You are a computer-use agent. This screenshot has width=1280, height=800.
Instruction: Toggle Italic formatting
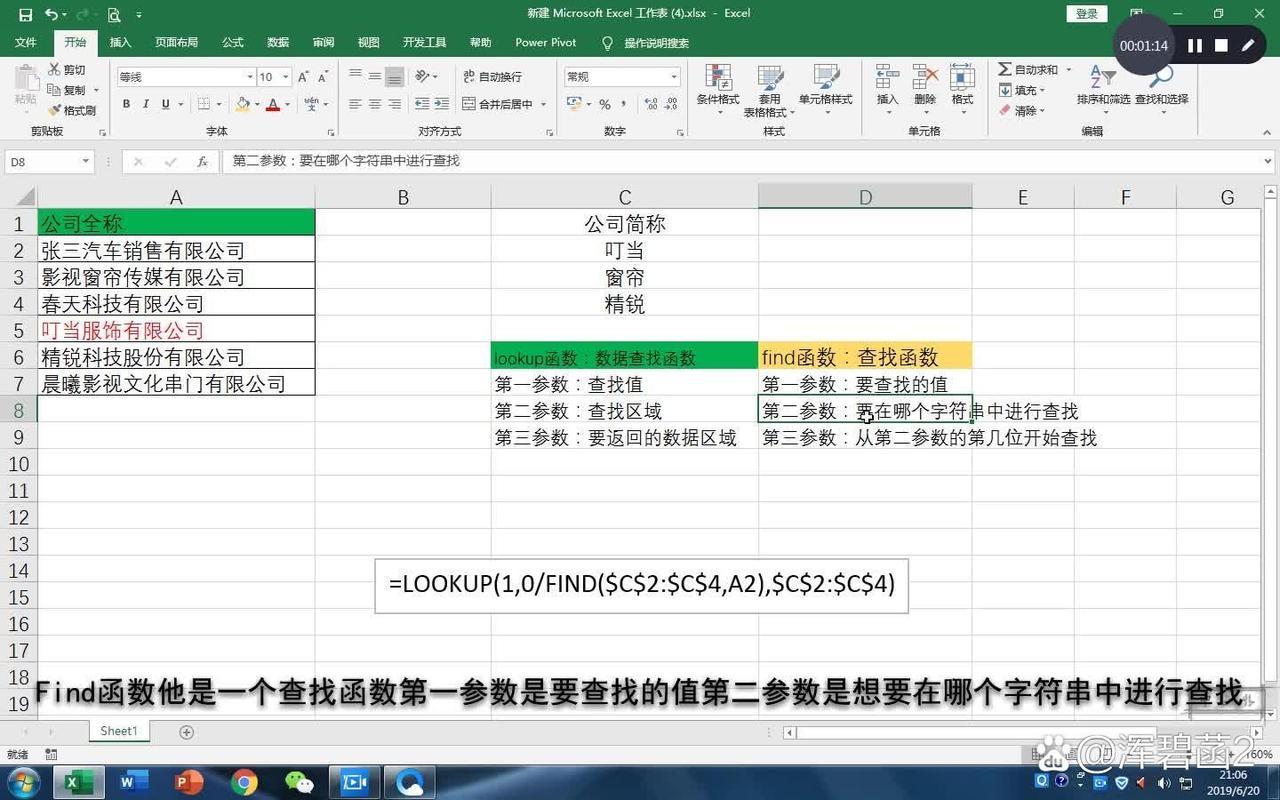146,104
